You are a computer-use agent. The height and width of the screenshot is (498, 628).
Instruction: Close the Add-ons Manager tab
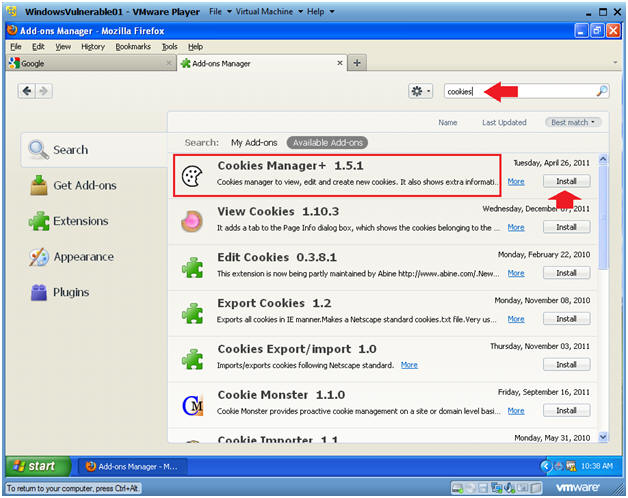pyautogui.click(x=340, y=63)
